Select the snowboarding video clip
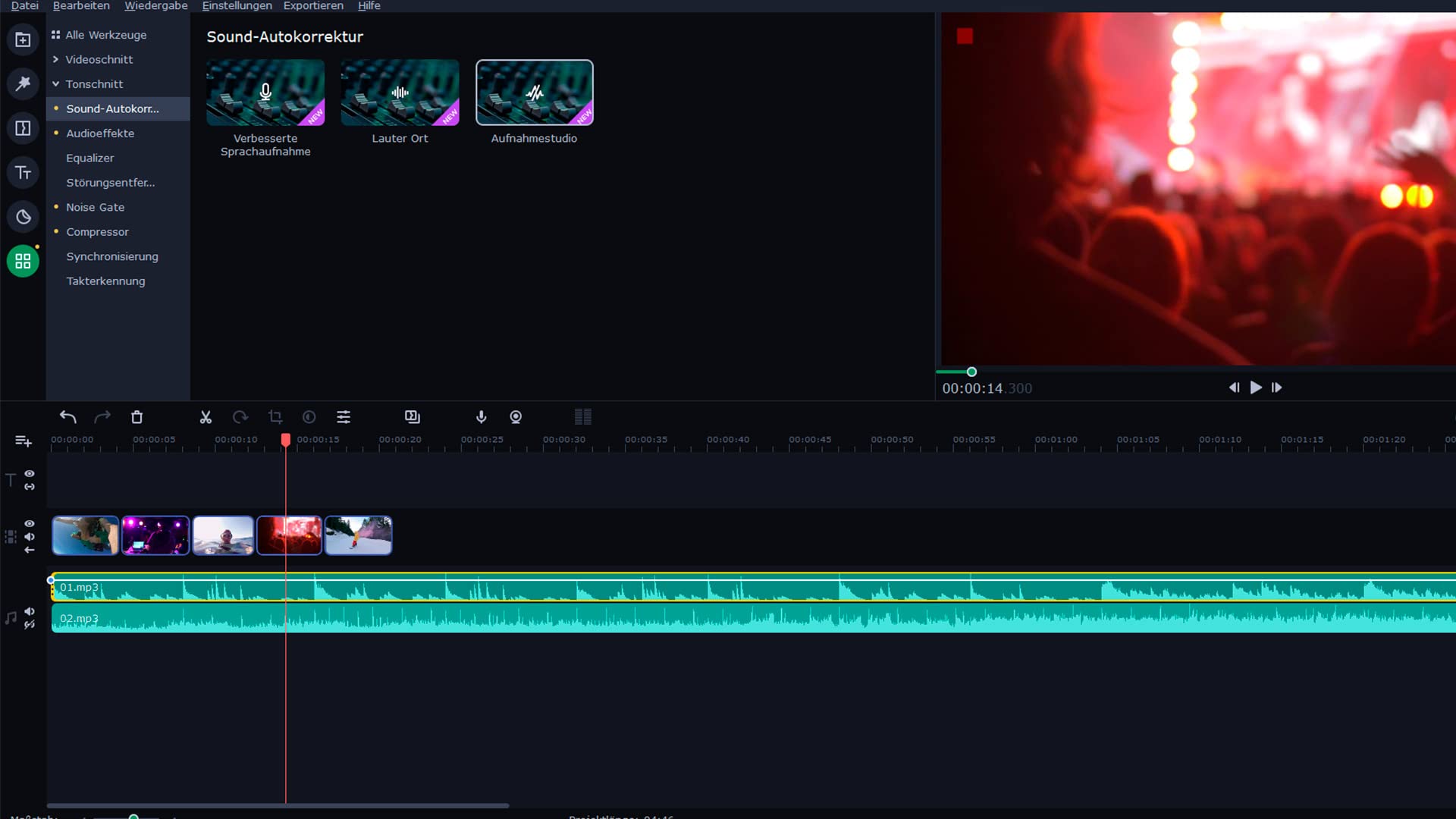Screen dimensions: 1456x819 tap(359, 535)
